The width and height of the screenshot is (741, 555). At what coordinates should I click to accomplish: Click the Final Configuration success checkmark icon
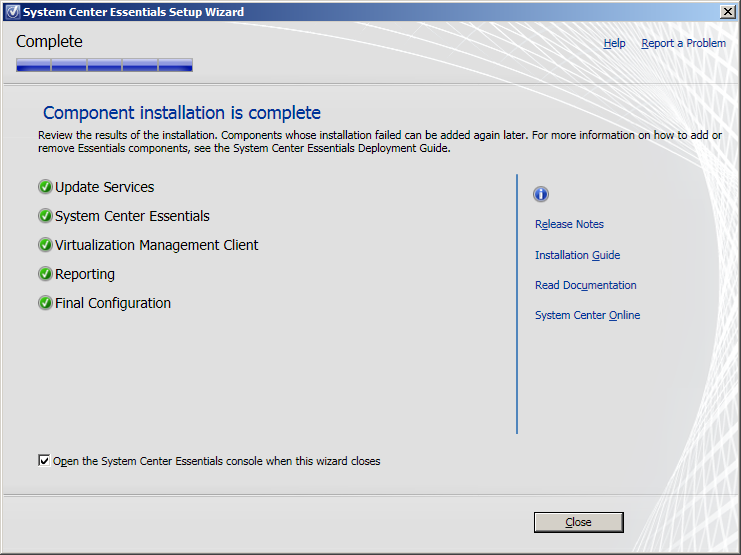[x=45, y=303]
